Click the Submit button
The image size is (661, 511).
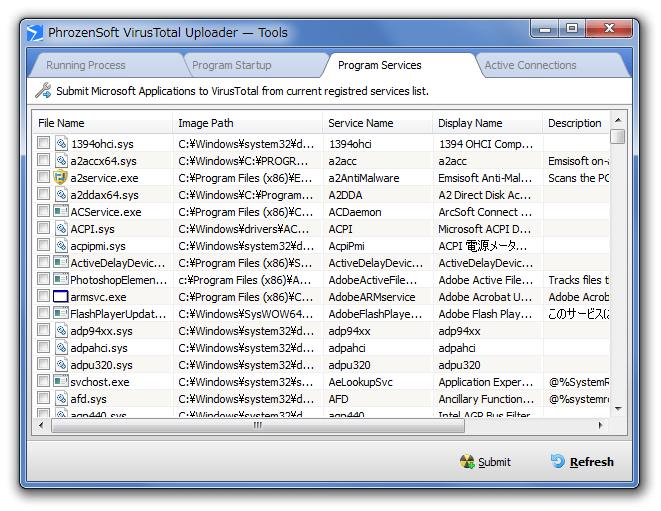coord(485,462)
